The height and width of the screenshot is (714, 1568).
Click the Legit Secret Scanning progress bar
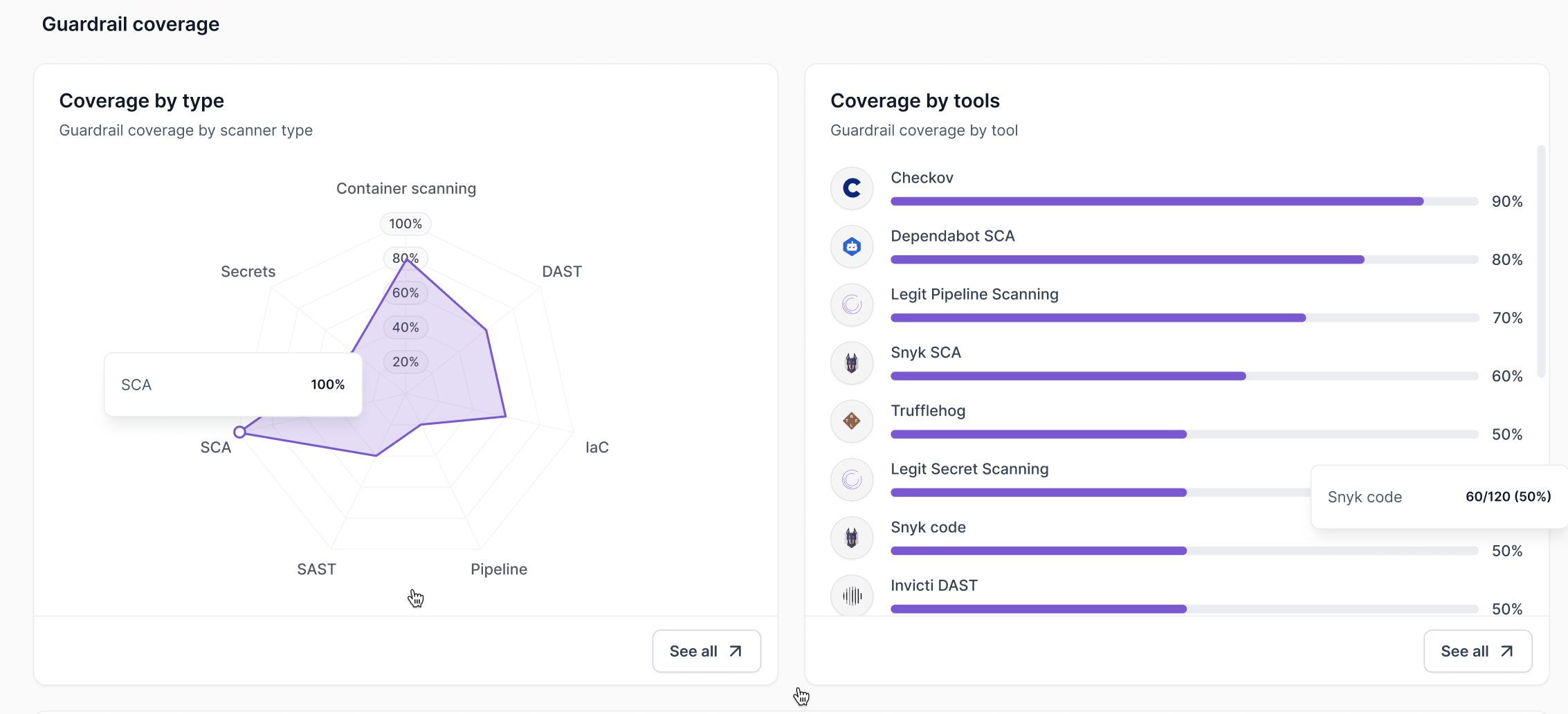click(x=1100, y=493)
